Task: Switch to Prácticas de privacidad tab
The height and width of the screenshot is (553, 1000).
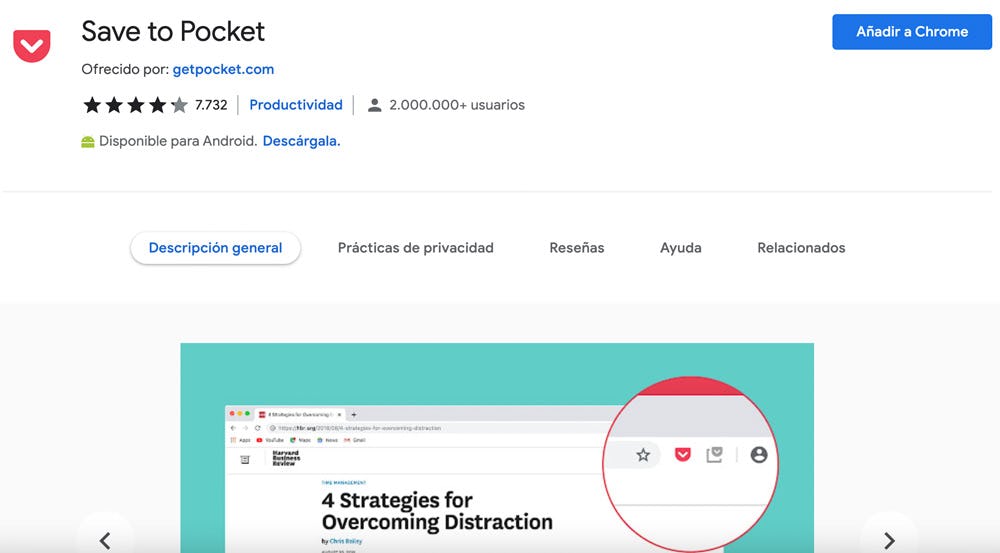Action: coord(416,247)
